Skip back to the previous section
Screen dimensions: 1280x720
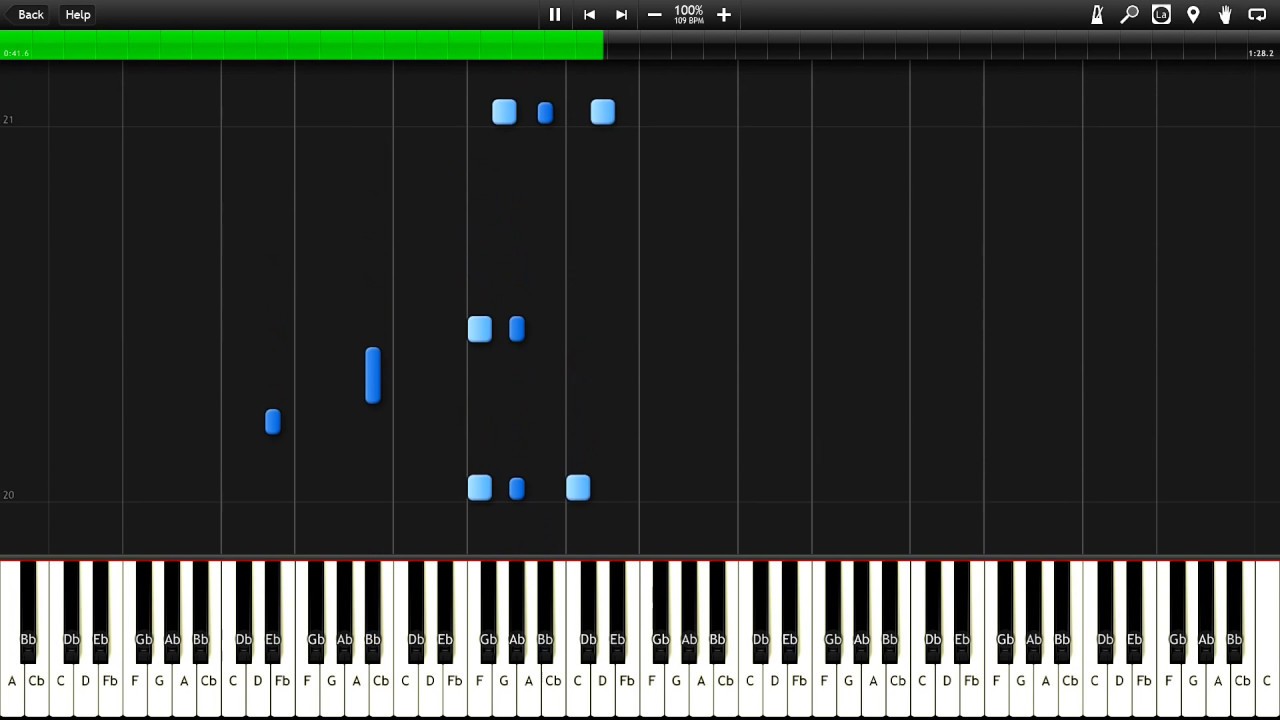pos(590,14)
